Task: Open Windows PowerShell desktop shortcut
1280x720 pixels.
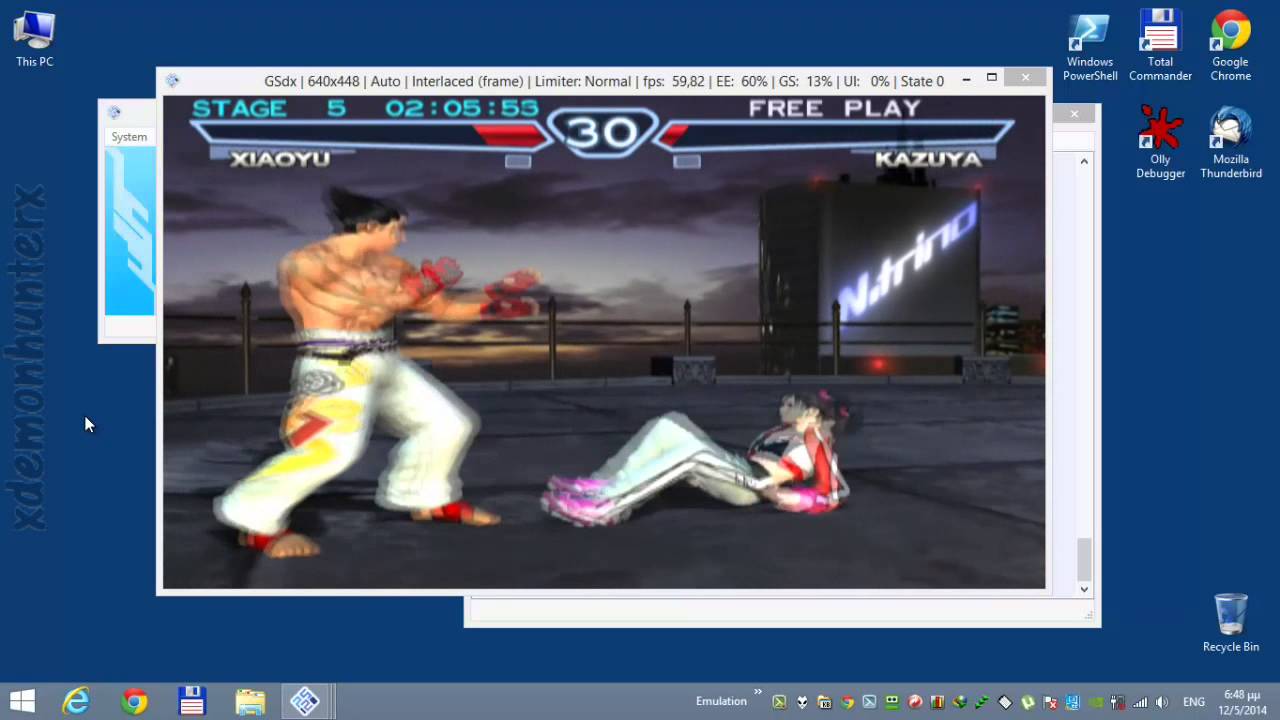Action: pyautogui.click(x=1090, y=46)
